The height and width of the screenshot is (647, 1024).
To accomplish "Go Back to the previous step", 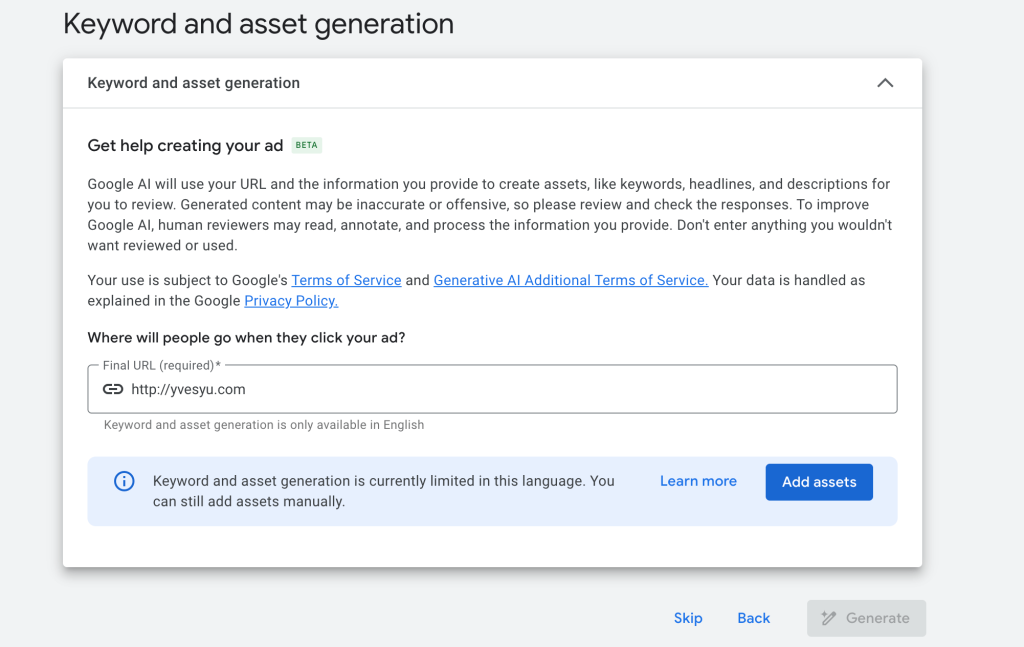I will (754, 618).
